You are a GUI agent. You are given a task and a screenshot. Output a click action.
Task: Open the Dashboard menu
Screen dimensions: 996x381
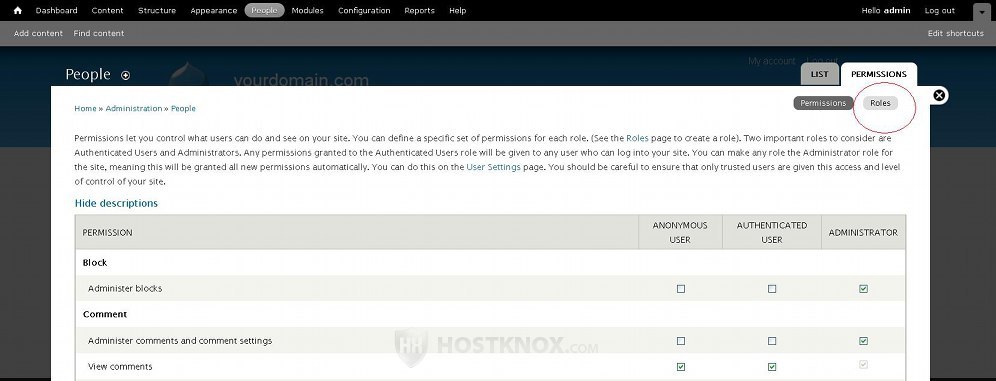57,10
